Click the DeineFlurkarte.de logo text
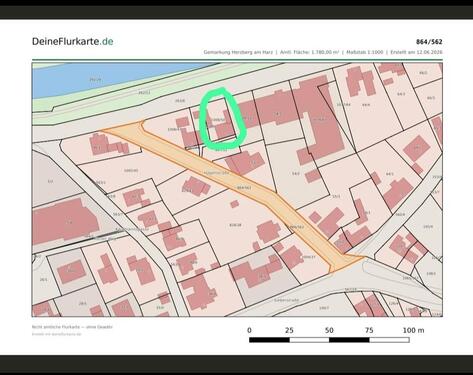Screen dimensions: 473x375 (72, 42)
